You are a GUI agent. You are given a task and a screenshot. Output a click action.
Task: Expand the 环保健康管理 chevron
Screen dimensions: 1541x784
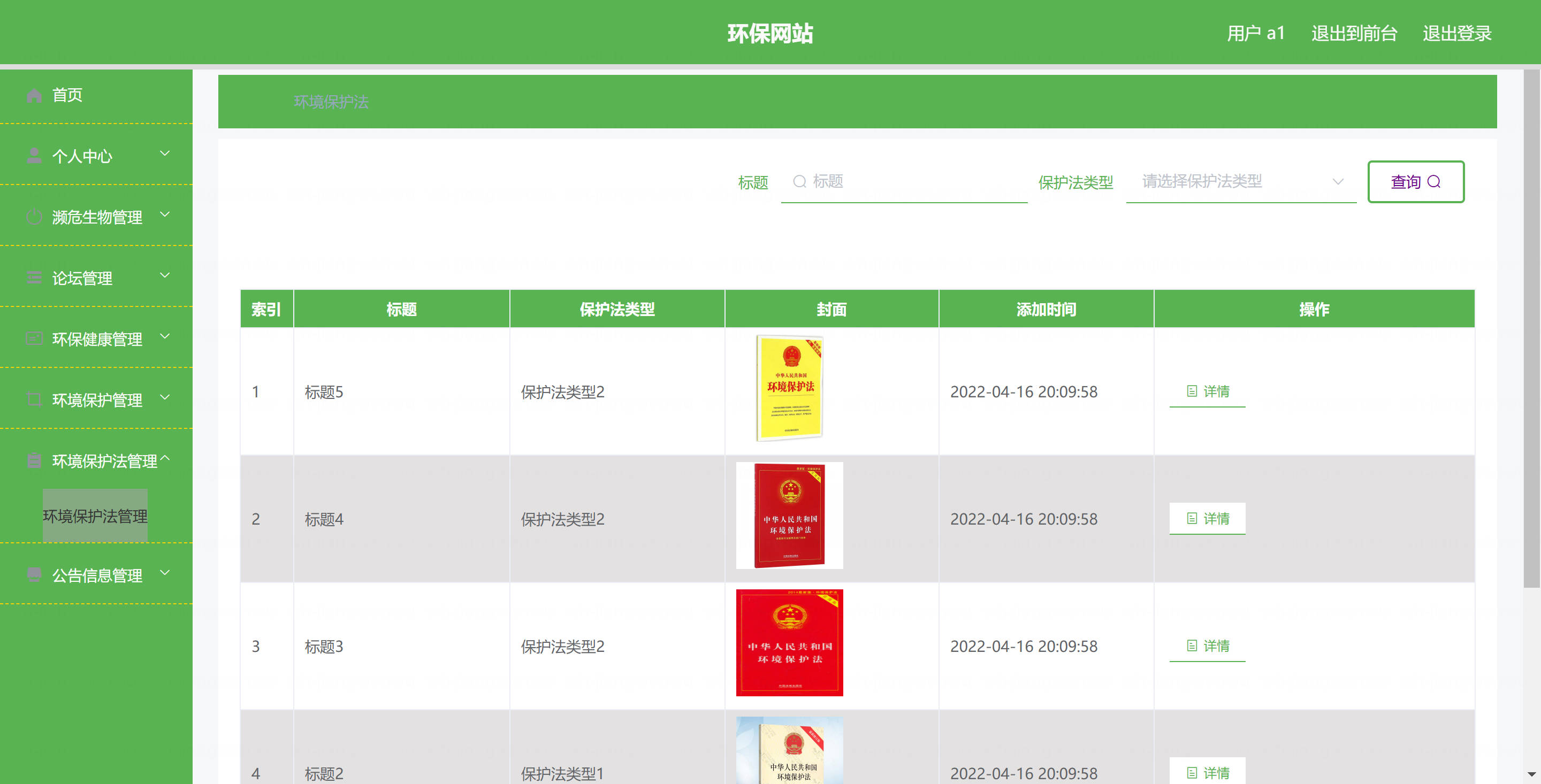pos(165,337)
